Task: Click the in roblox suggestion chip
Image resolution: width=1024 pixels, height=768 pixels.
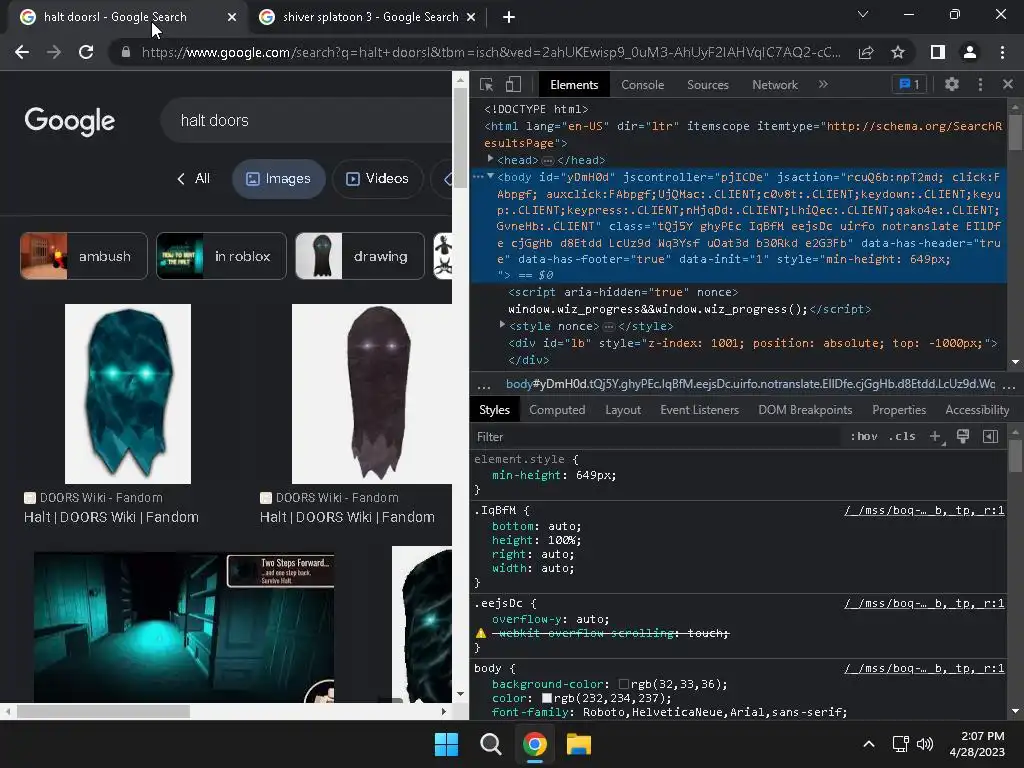Action: 221,256
